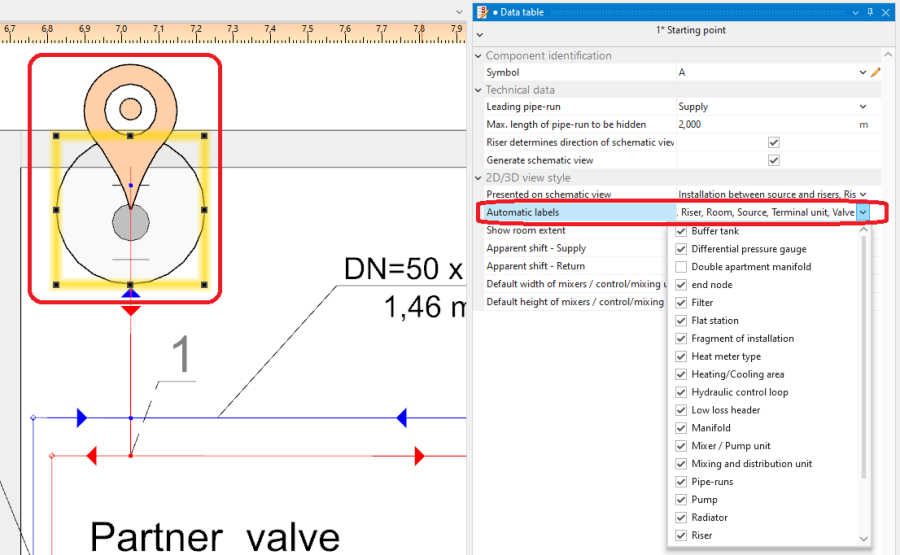
Task: Uncheck Differential pressure gauge option
Action: click(x=681, y=249)
